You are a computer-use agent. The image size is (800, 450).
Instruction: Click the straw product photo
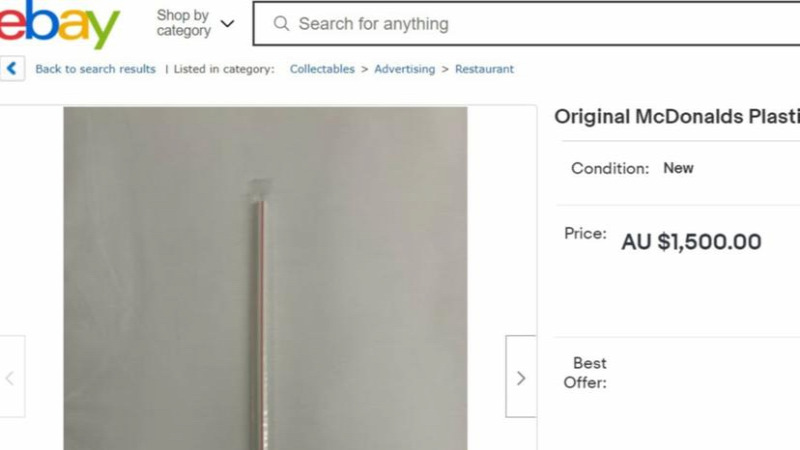click(x=265, y=278)
